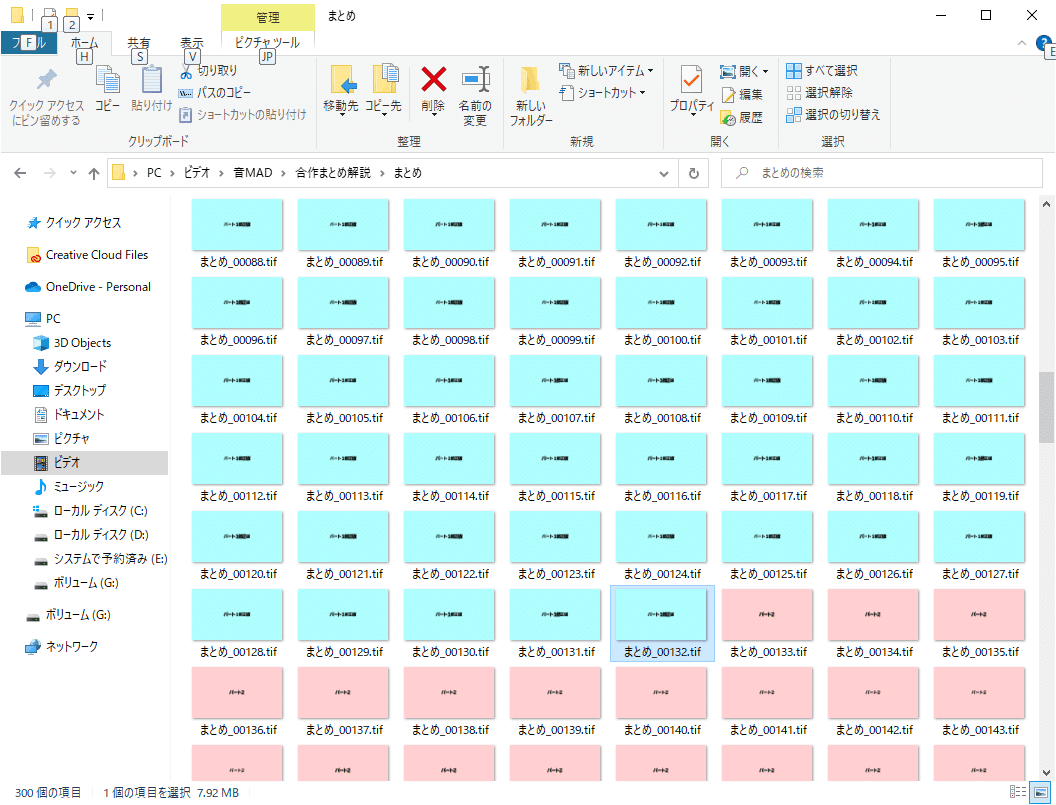Image resolution: width=1056 pixels, height=805 pixels.
Task: Select thumbnail まとめ_00143.tif
Action: [x=980, y=702]
